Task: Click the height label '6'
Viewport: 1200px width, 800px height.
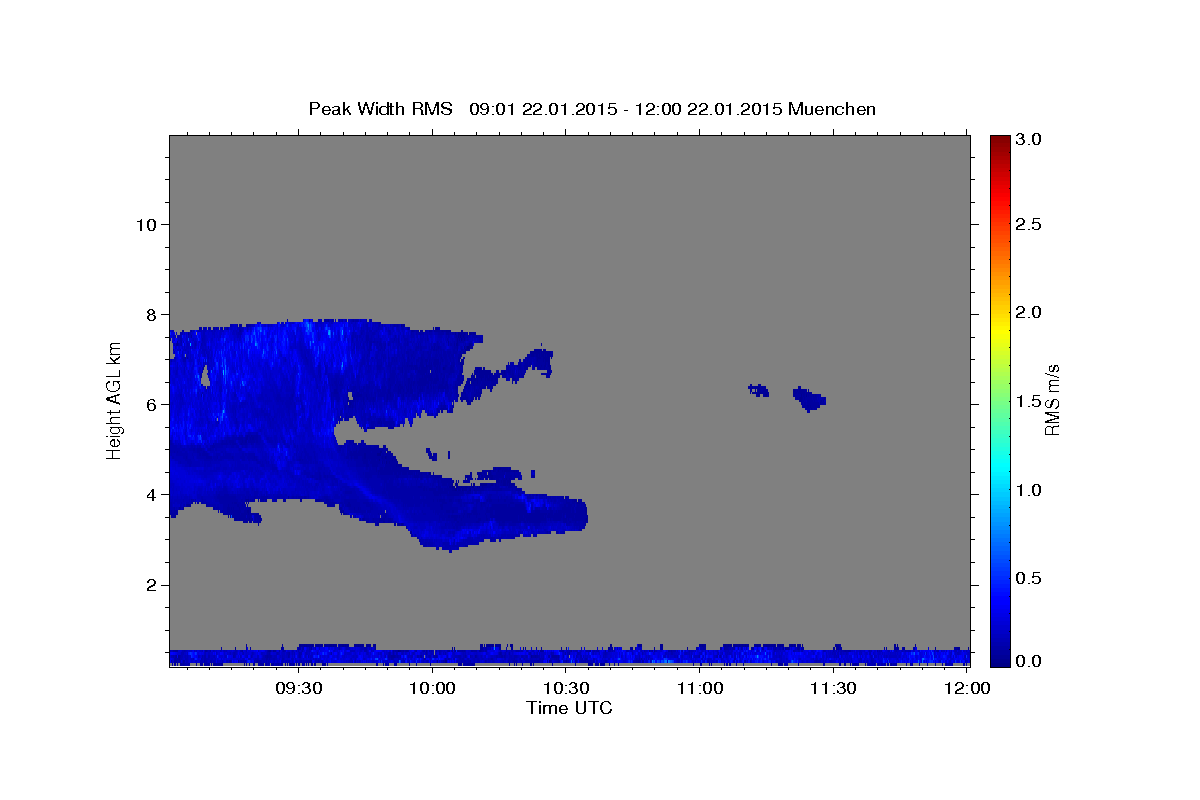Action: [x=149, y=404]
